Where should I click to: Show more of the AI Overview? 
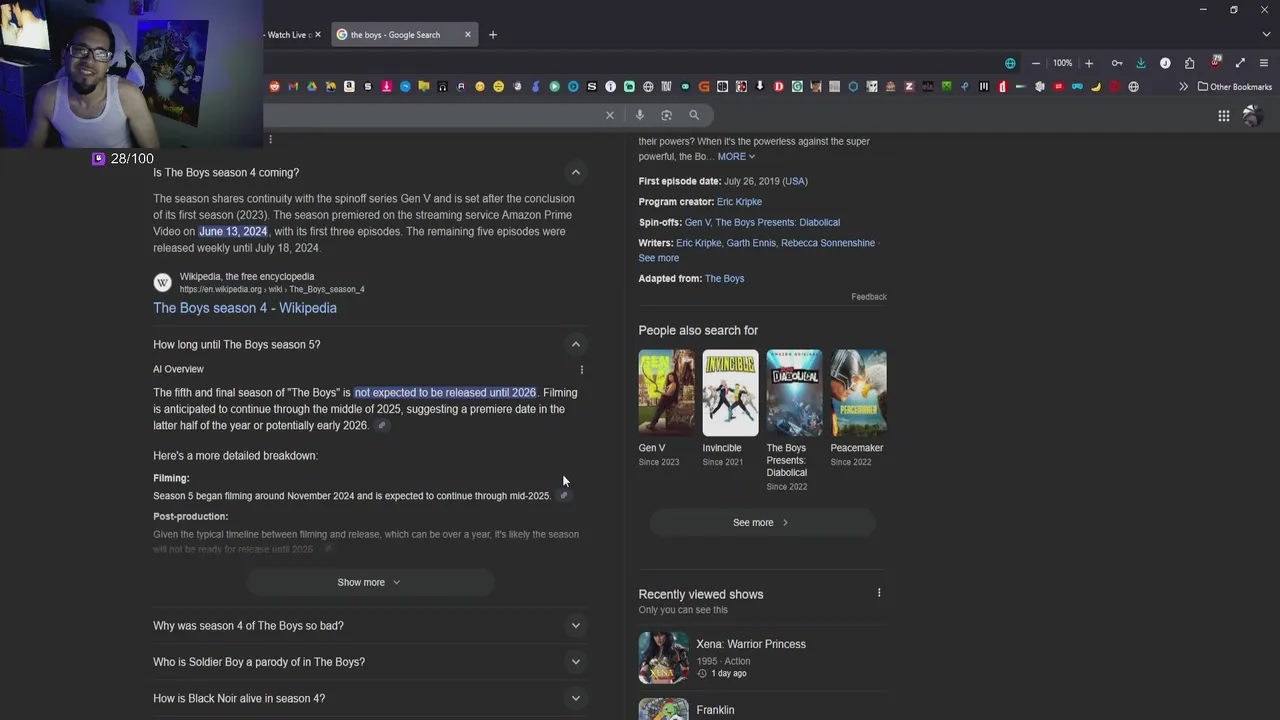click(x=369, y=582)
